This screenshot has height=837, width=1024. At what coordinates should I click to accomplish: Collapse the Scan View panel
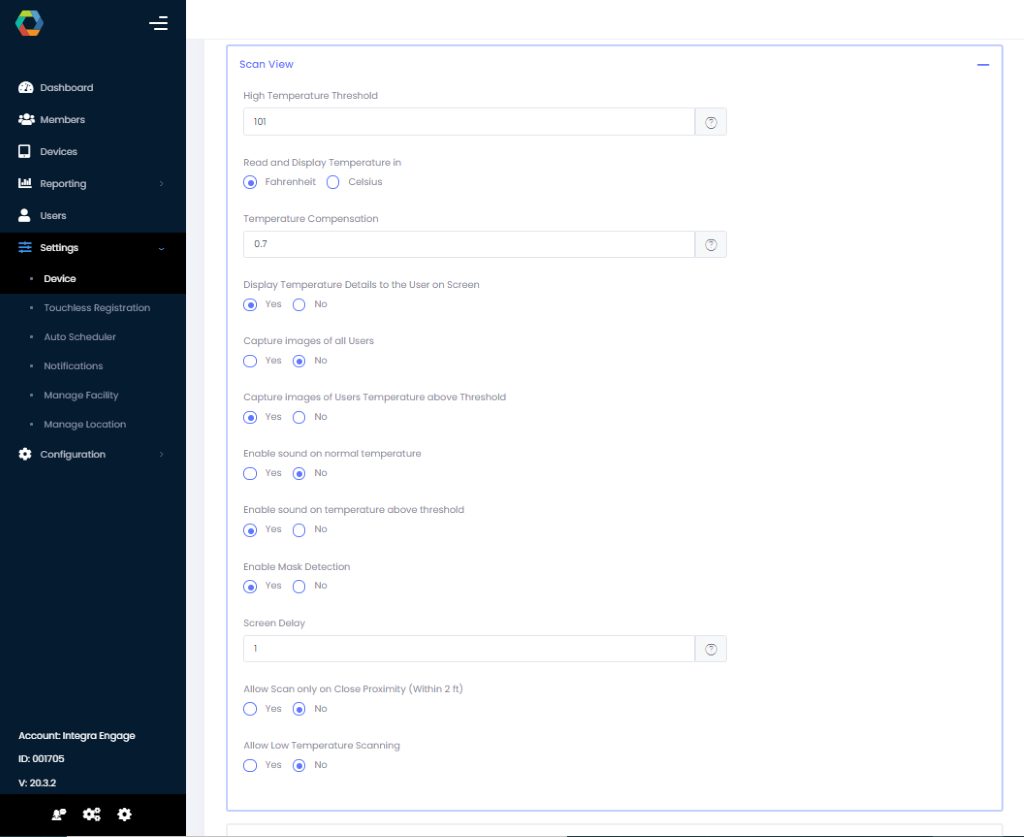[x=982, y=63]
